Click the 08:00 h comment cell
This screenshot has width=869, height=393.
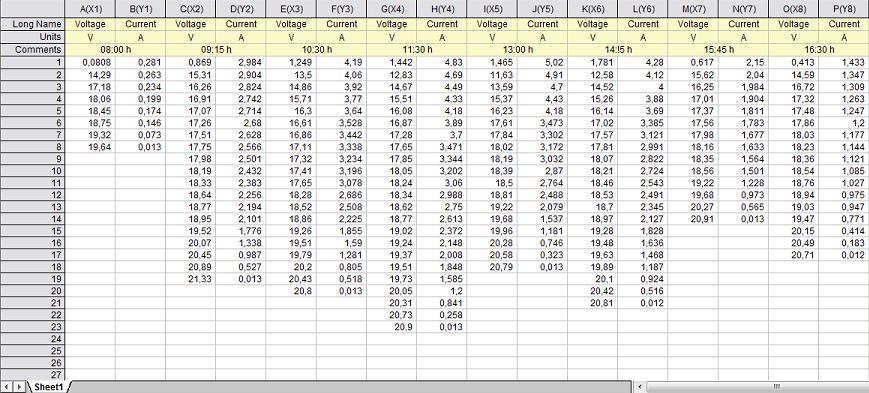(x=115, y=49)
